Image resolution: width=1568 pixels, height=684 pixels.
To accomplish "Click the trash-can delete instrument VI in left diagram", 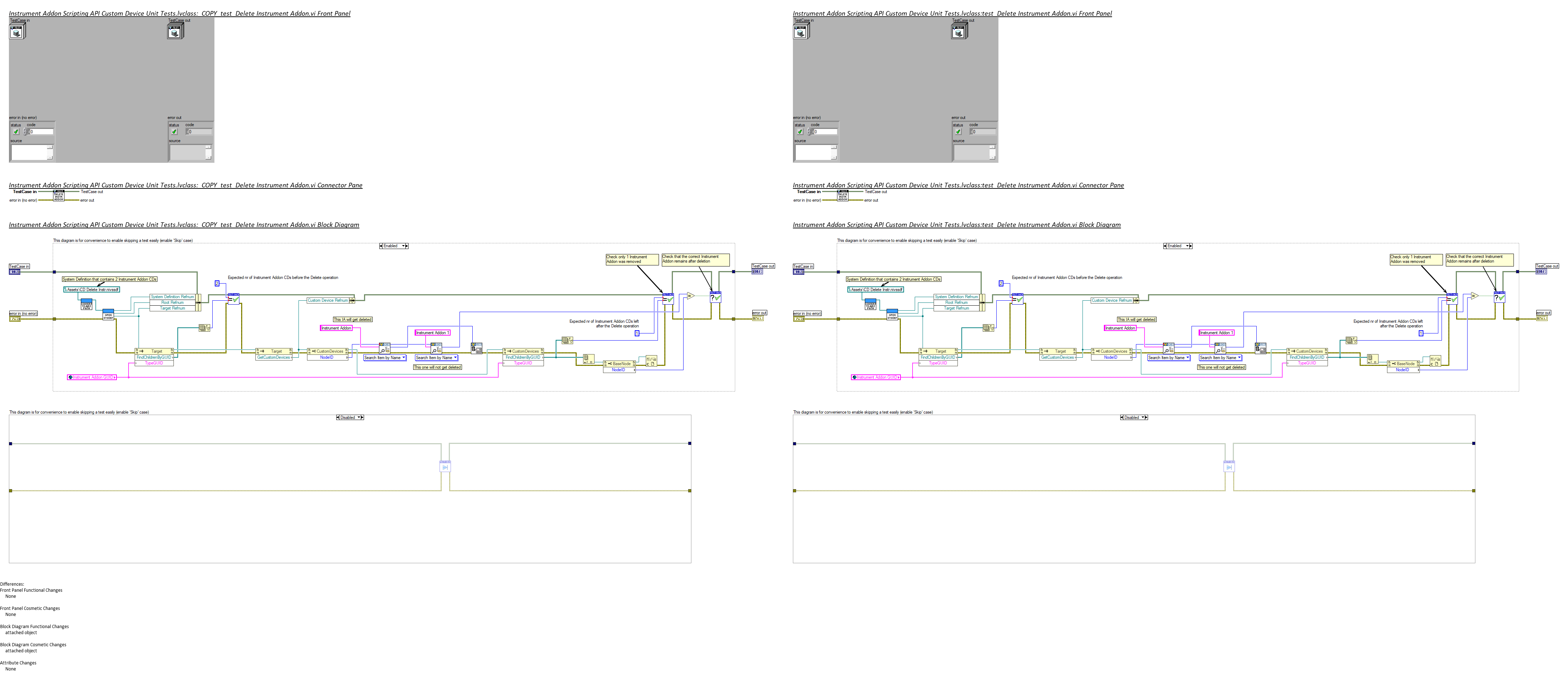I will [x=477, y=347].
